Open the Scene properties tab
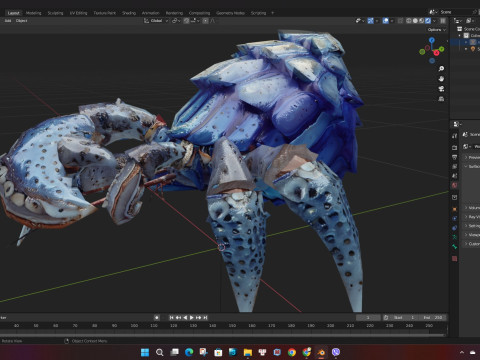This screenshot has width=480, height=360. point(454,176)
